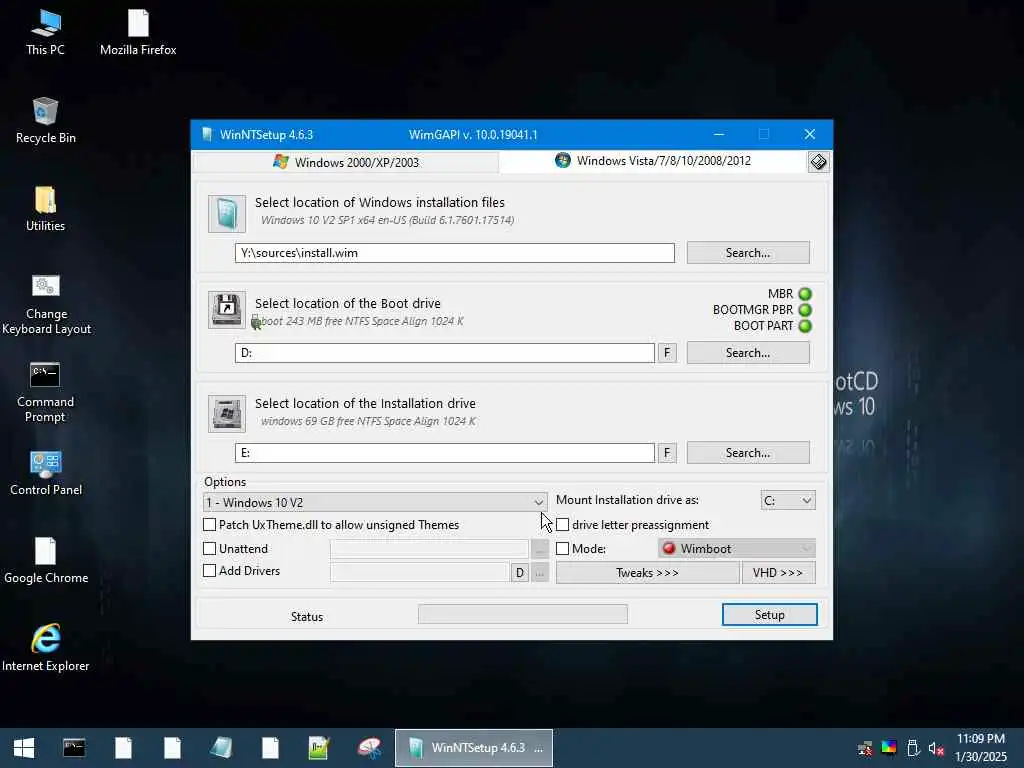Click the 'Windows 10 V2 SP1 x64 en-US' build text
The width and height of the screenshot is (1024, 768).
[387, 220]
